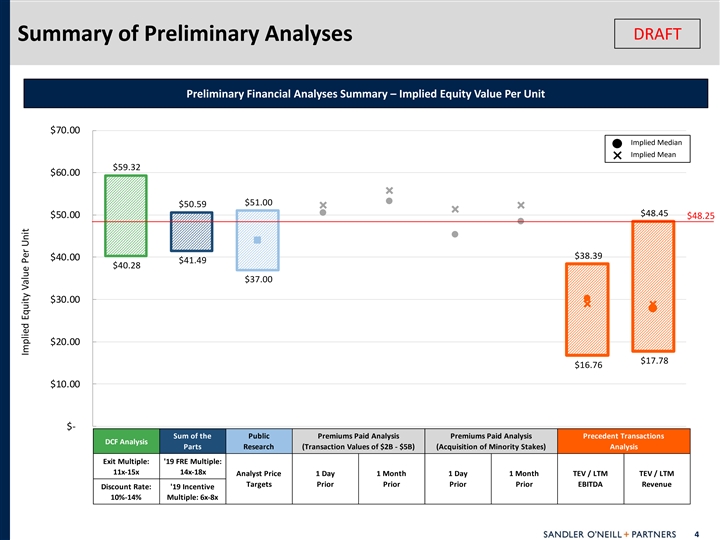
Task: Click the red $48.25 reference line label
Action: coord(700,216)
